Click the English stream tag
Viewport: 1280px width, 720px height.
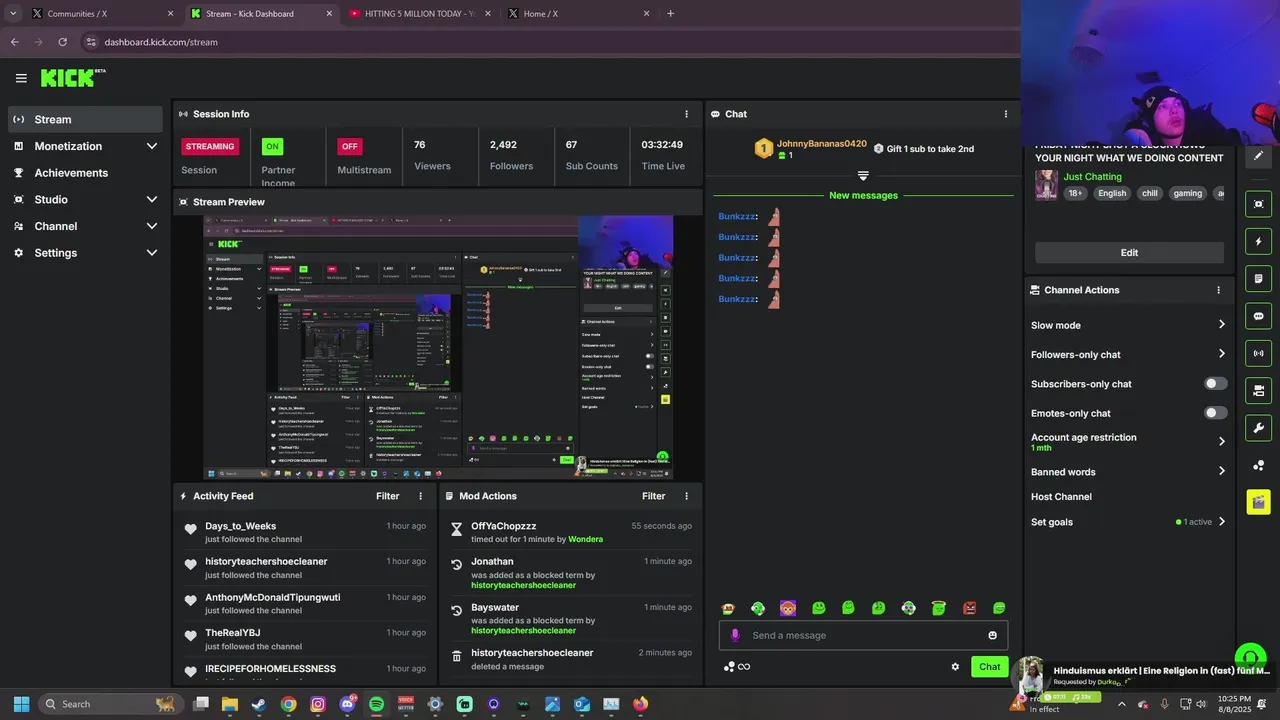tap(1112, 193)
